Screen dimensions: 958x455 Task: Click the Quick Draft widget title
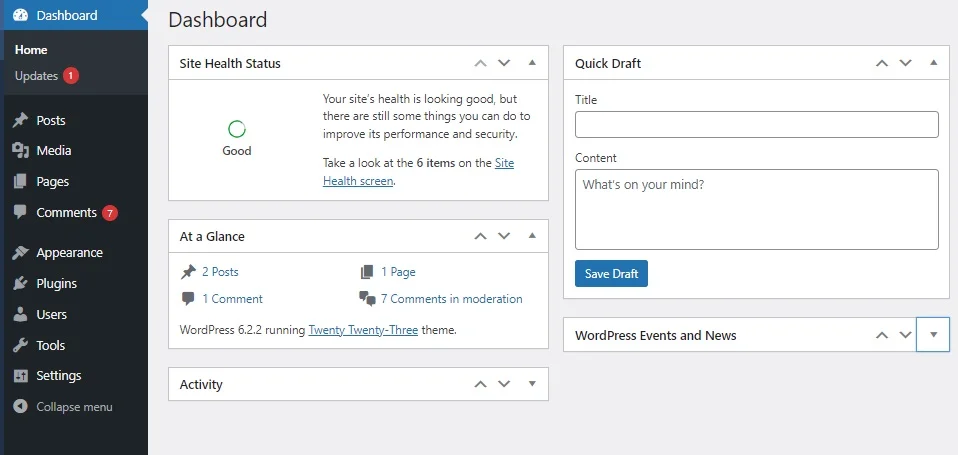[608, 64]
